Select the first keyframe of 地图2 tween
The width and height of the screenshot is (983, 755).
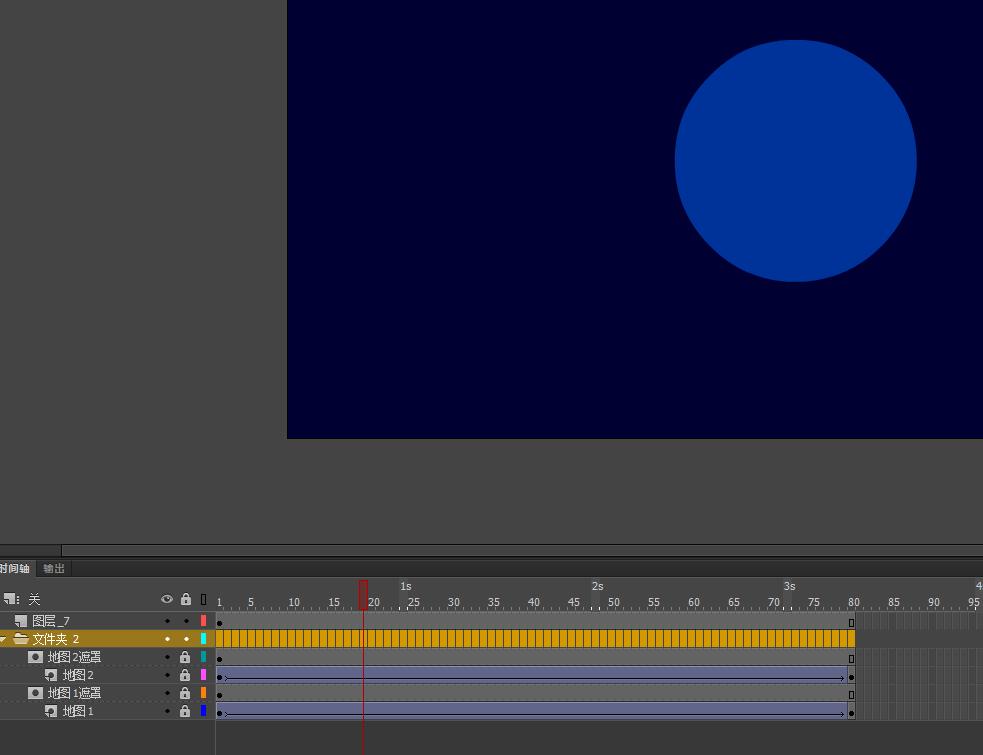click(x=219, y=677)
